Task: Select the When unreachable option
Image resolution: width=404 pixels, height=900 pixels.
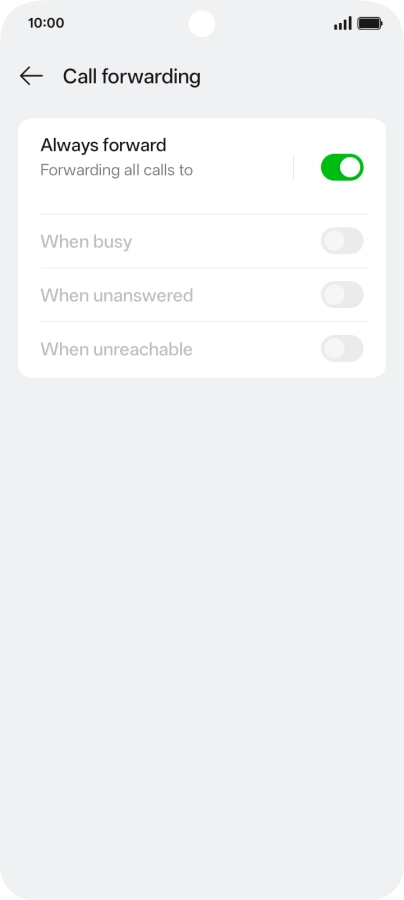Action: coord(202,349)
